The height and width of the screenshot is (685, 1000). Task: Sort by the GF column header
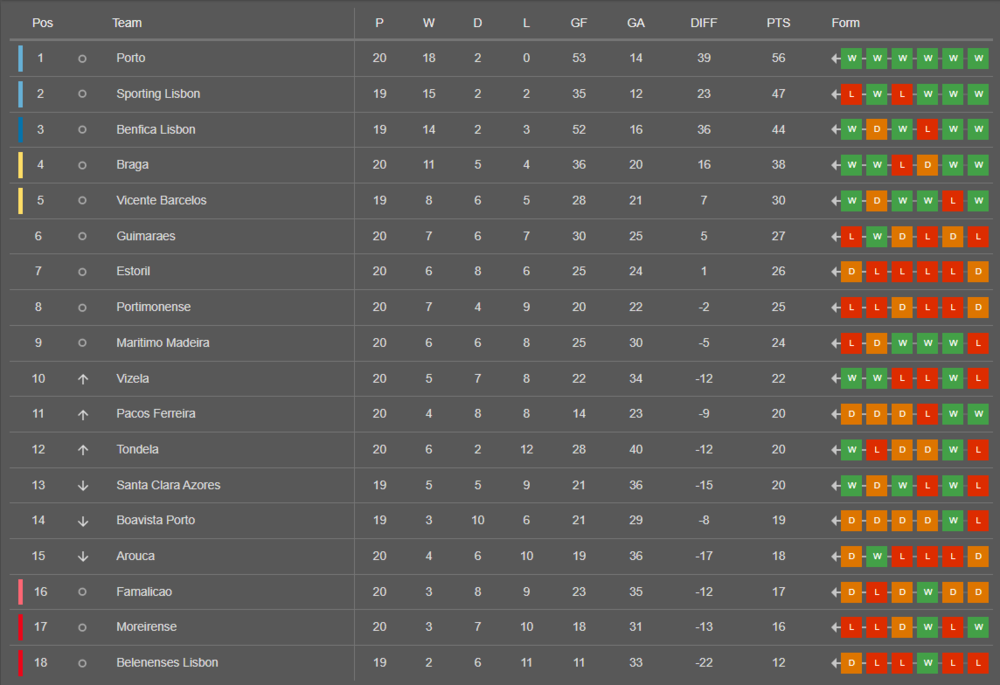click(578, 23)
